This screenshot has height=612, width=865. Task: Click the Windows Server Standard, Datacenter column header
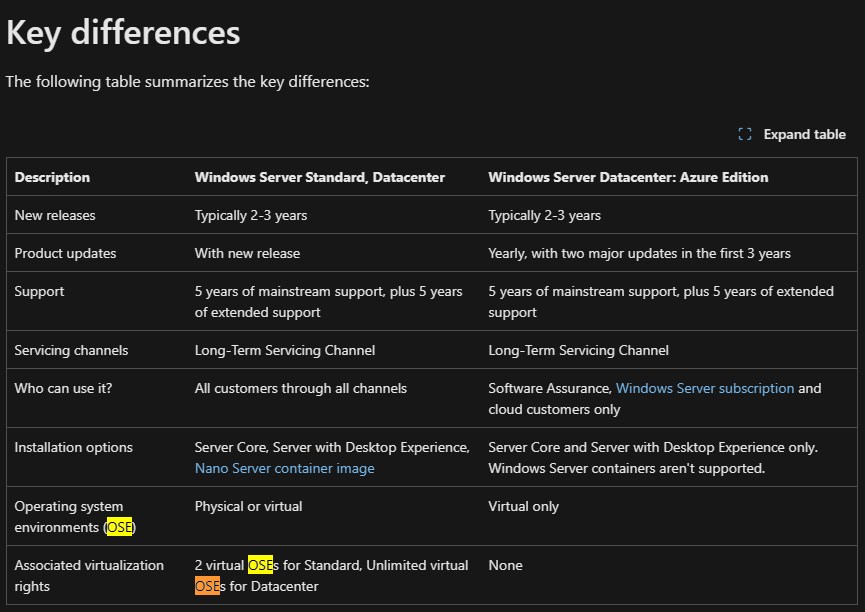coord(319,177)
